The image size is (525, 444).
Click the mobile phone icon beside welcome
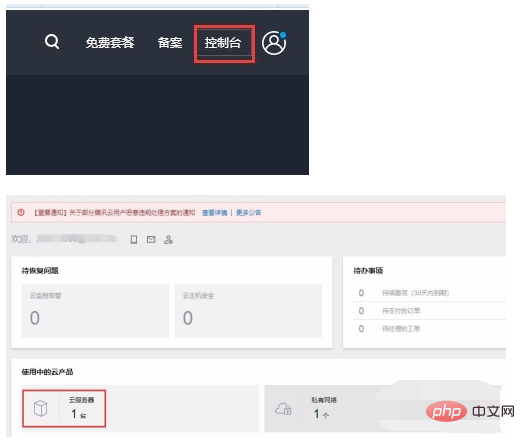pos(134,239)
